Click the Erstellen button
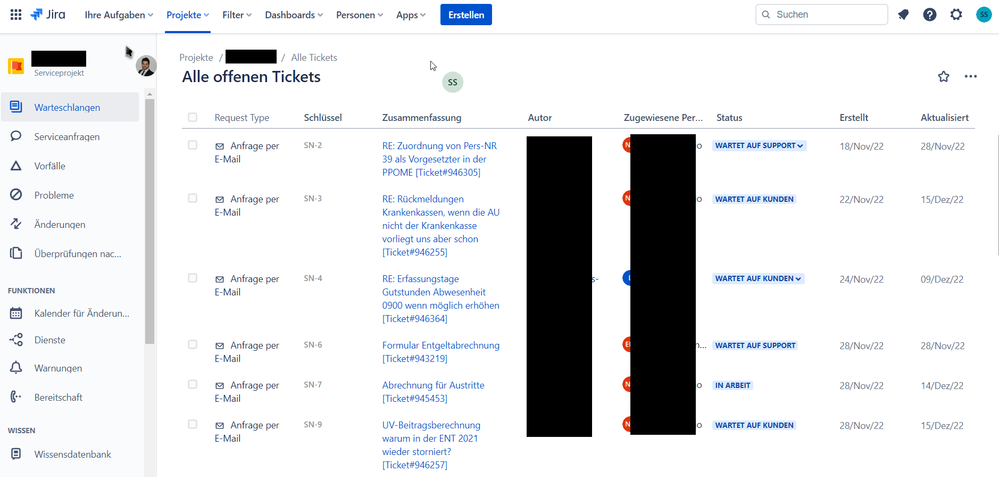This screenshot has width=999, height=477. (466, 15)
